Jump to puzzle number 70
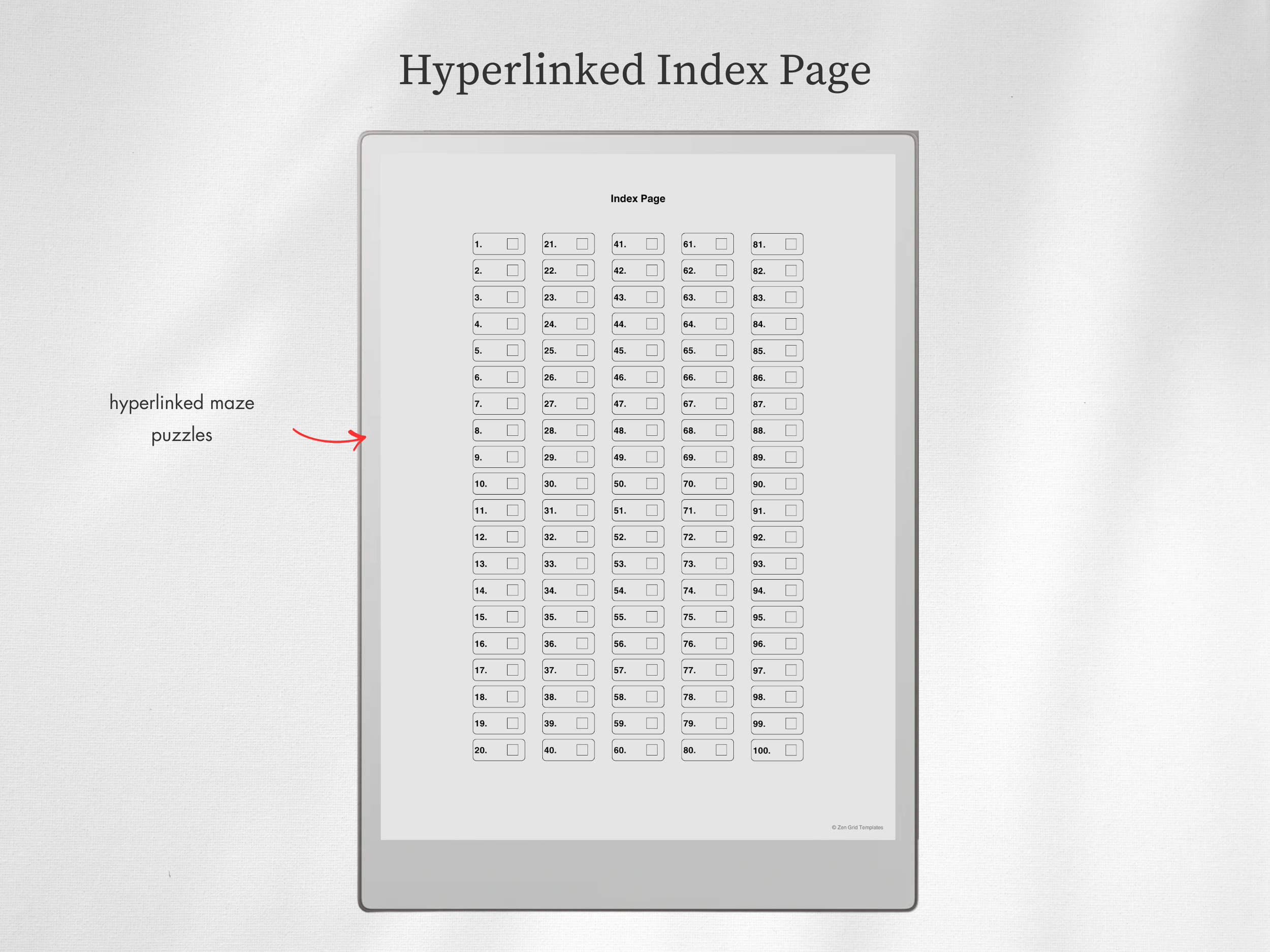 pyautogui.click(x=707, y=484)
